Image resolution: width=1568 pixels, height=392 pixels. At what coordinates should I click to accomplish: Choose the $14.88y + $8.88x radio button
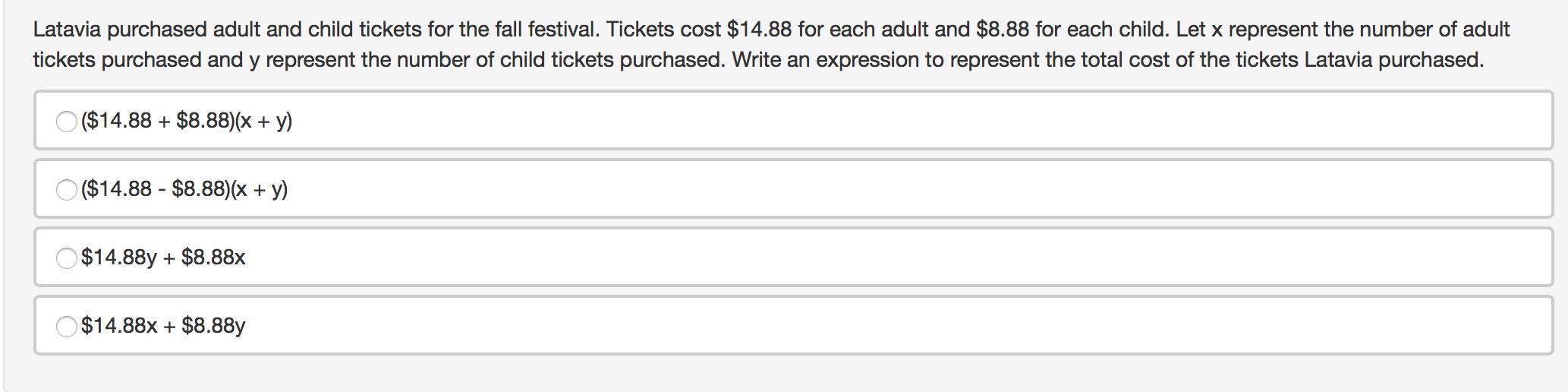66,258
